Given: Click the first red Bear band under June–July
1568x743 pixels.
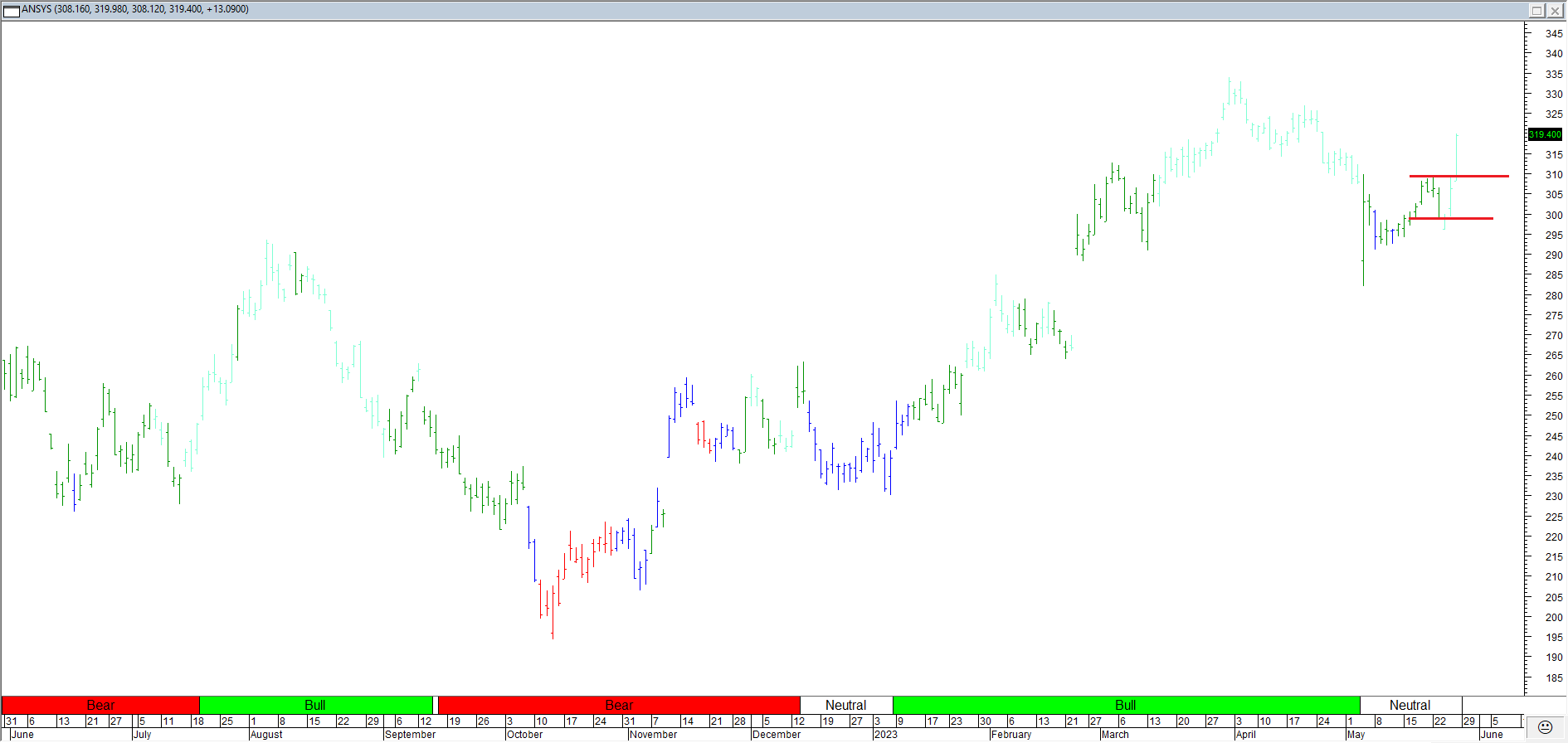Looking at the screenshot, I should pyautogui.click(x=100, y=705).
